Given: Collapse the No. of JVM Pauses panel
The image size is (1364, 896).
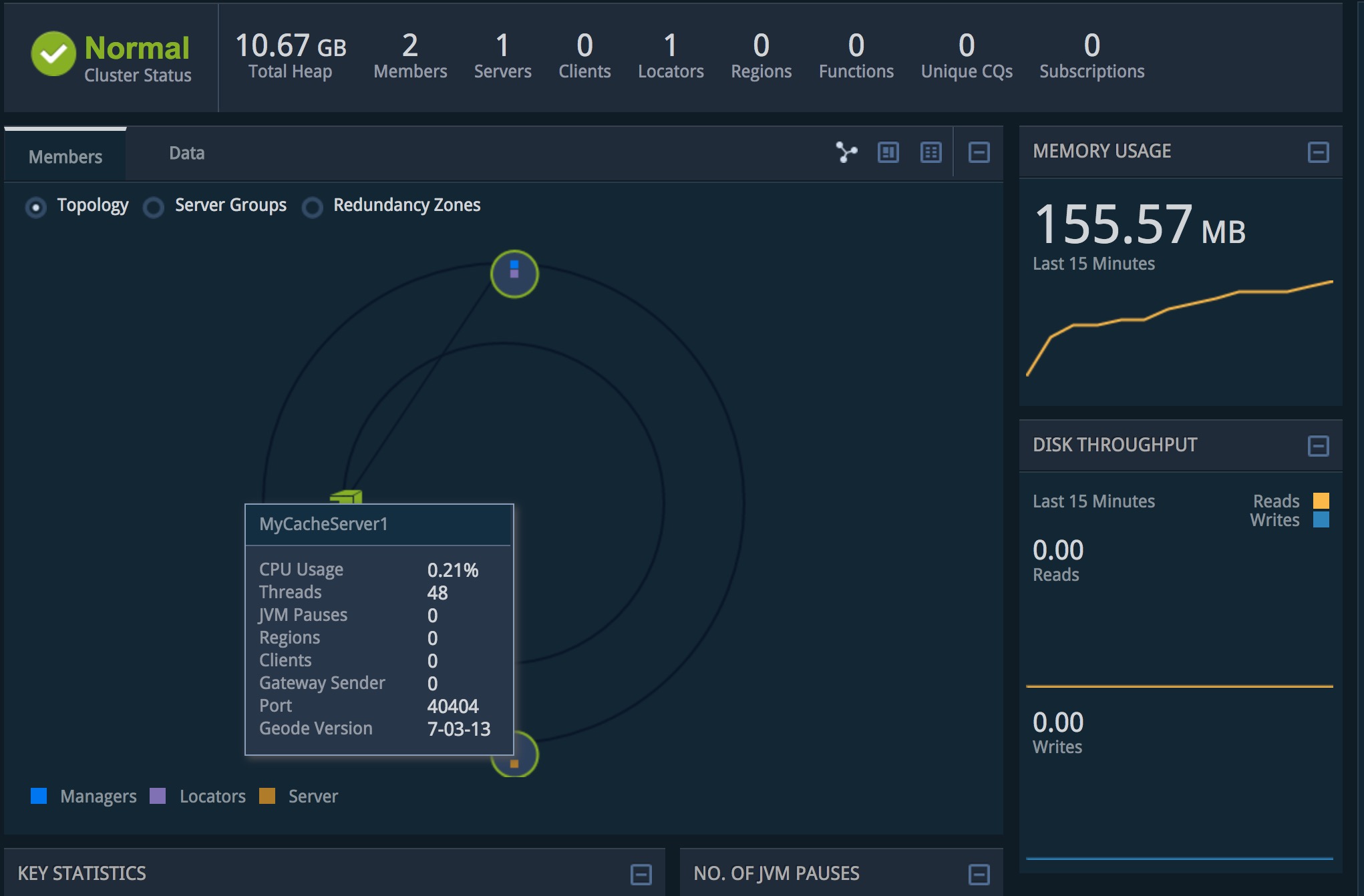Looking at the screenshot, I should pyautogui.click(x=979, y=874).
